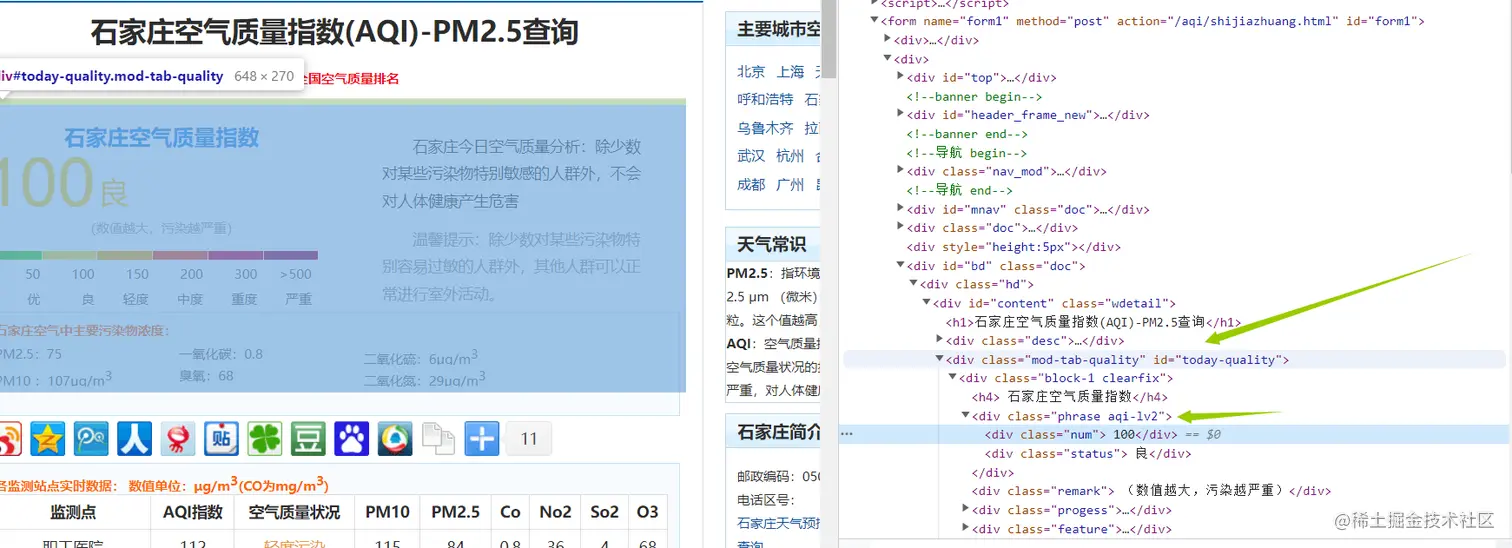Click the Co column header
The height and width of the screenshot is (548, 1512).
tap(510, 512)
